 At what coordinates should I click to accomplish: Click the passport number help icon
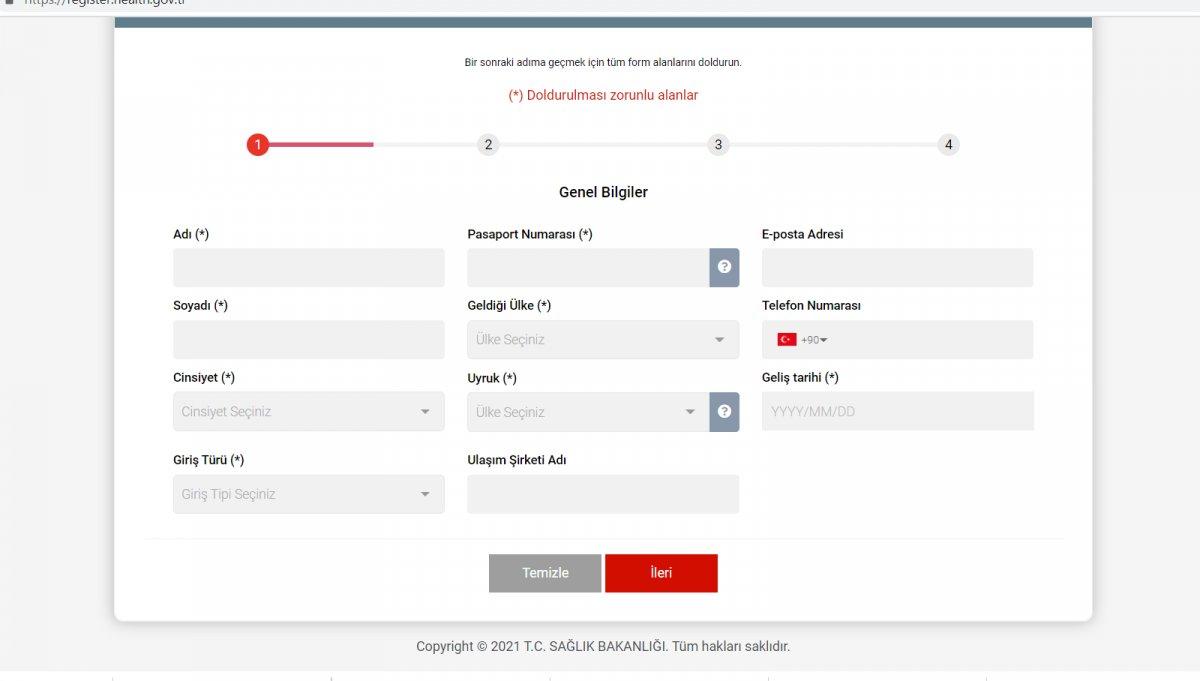click(x=724, y=267)
